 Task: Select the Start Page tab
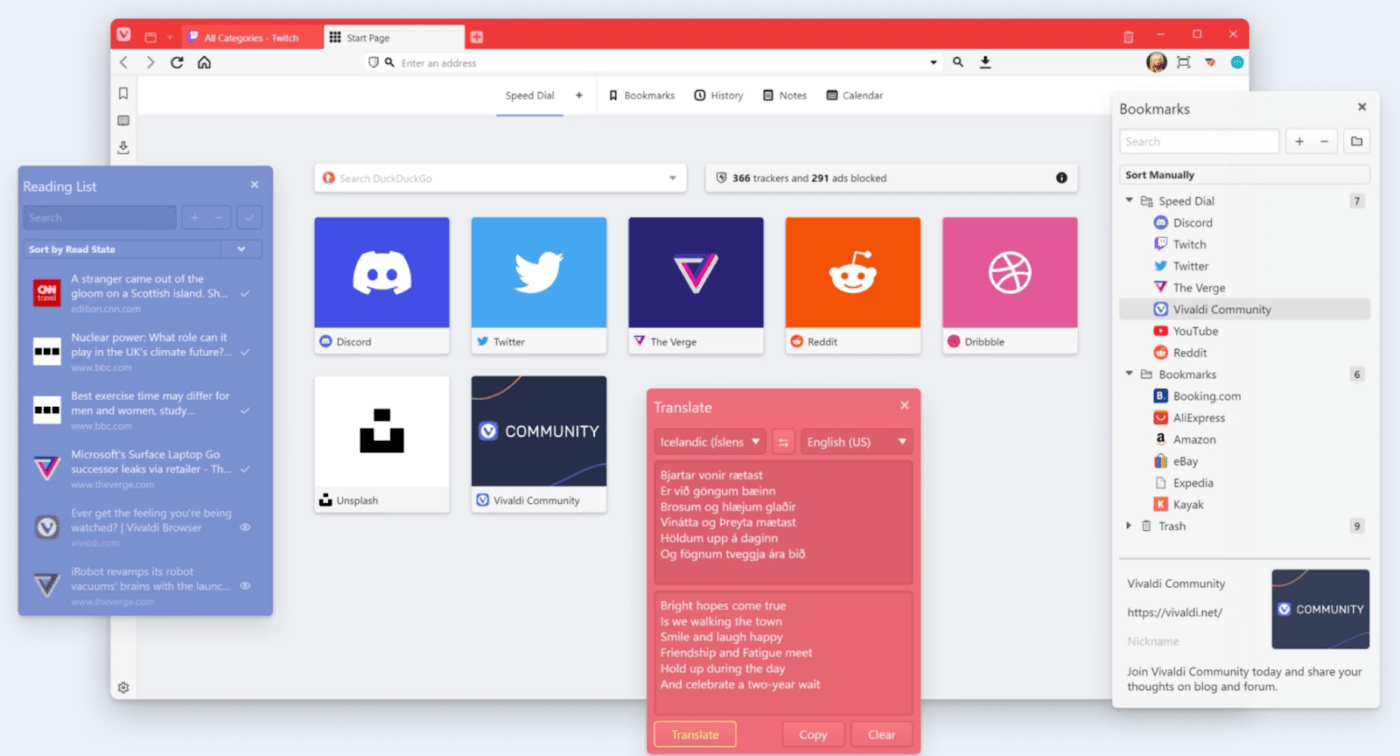(x=394, y=37)
